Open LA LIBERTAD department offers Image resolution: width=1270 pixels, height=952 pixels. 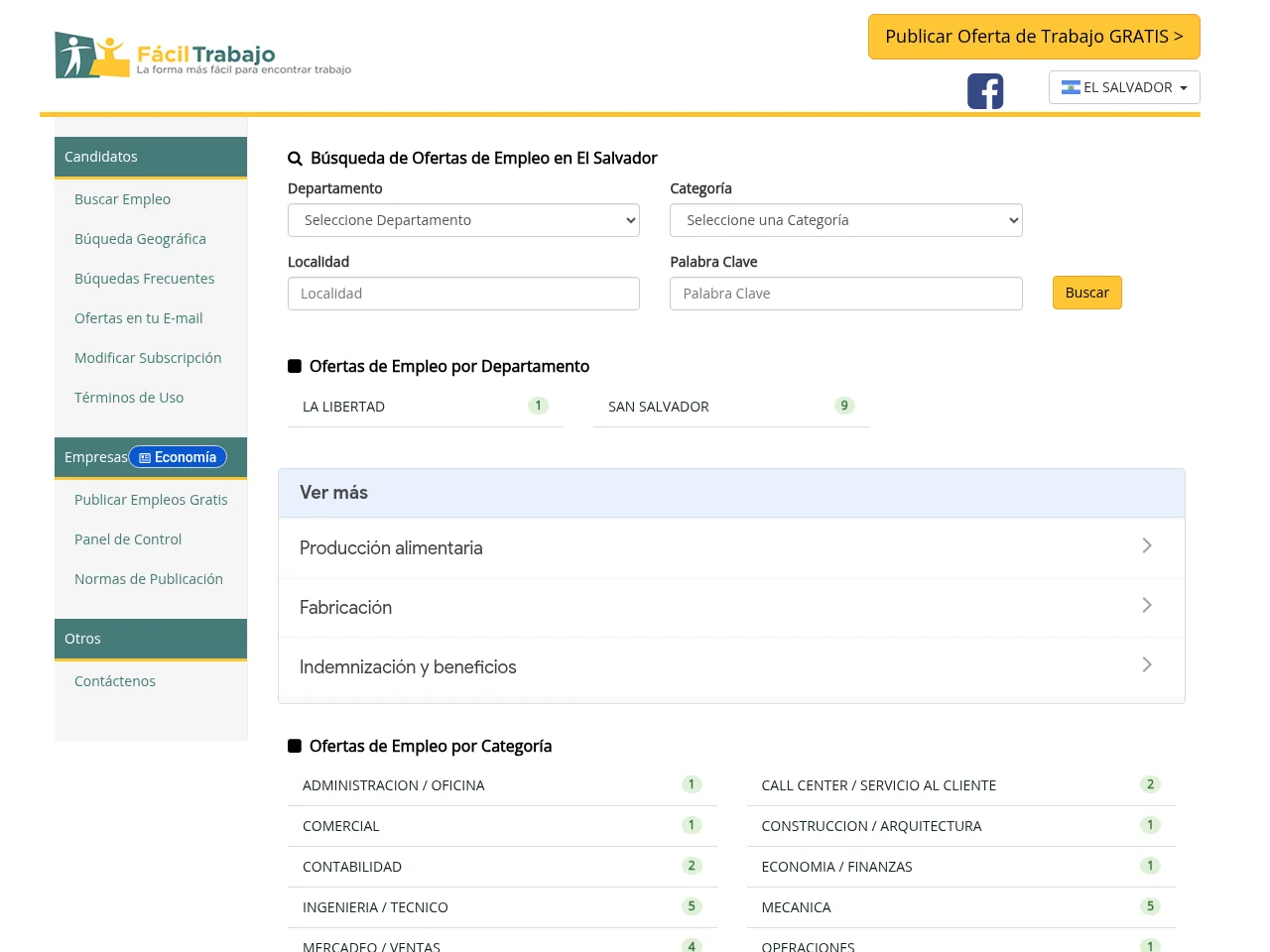[x=426, y=407]
